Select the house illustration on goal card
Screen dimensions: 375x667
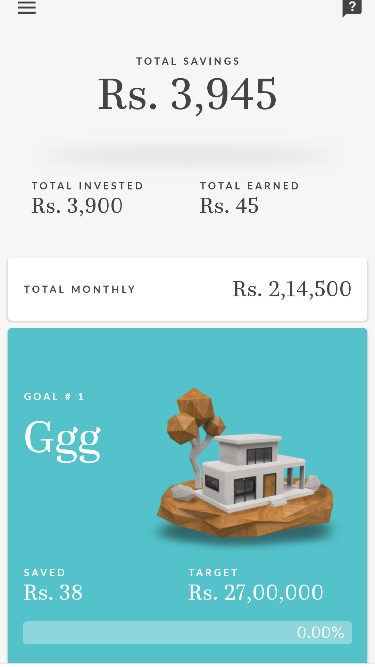click(x=253, y=467)
